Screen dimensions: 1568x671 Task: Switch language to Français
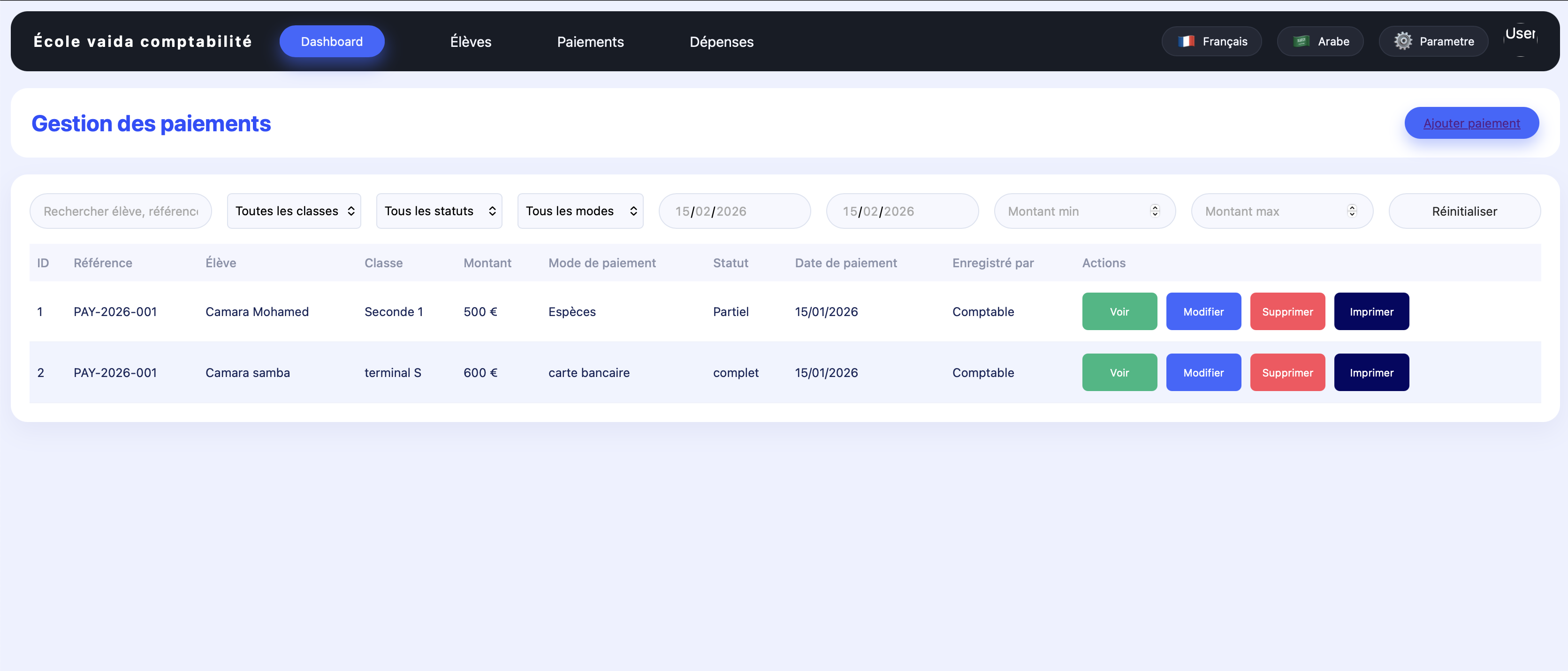[x=1211, y=41]
